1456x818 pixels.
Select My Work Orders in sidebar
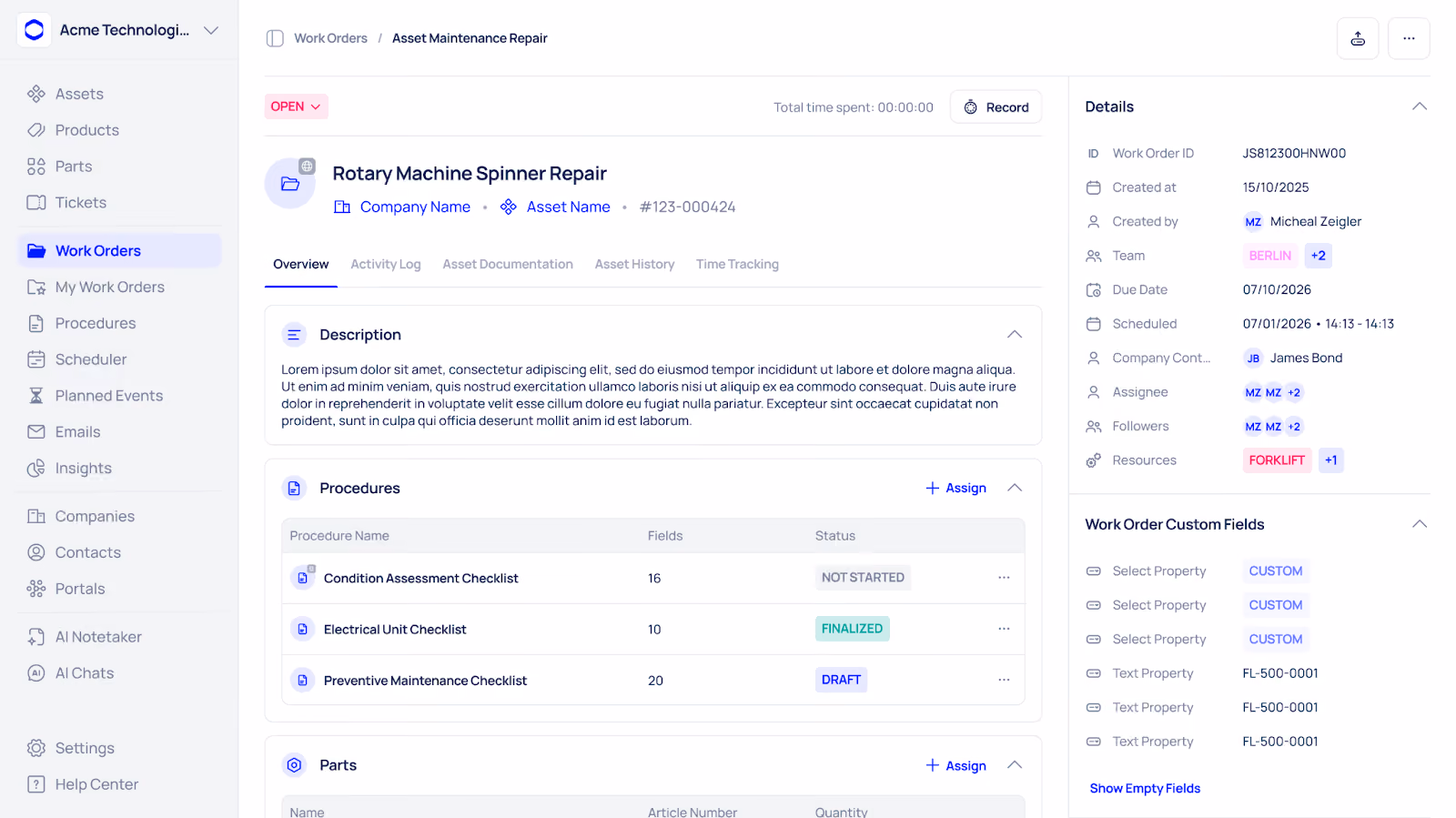[119, 287]
